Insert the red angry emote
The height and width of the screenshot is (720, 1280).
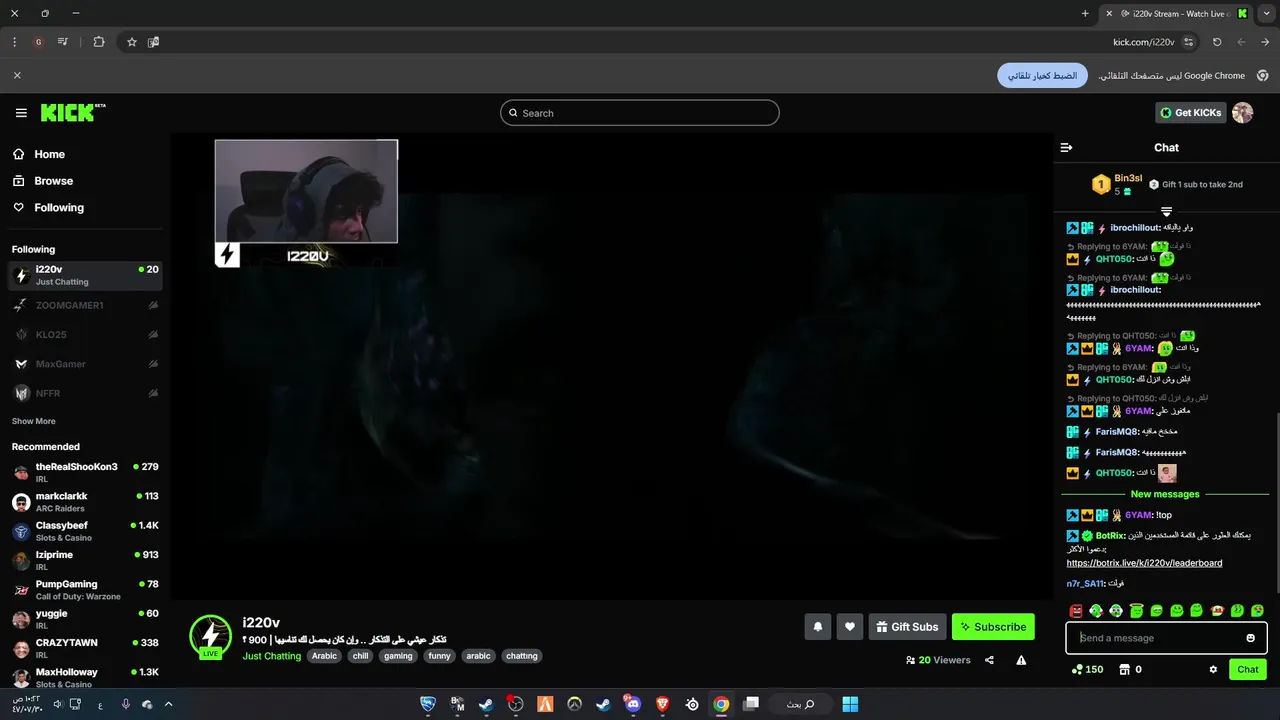(x=1076, y=610)
